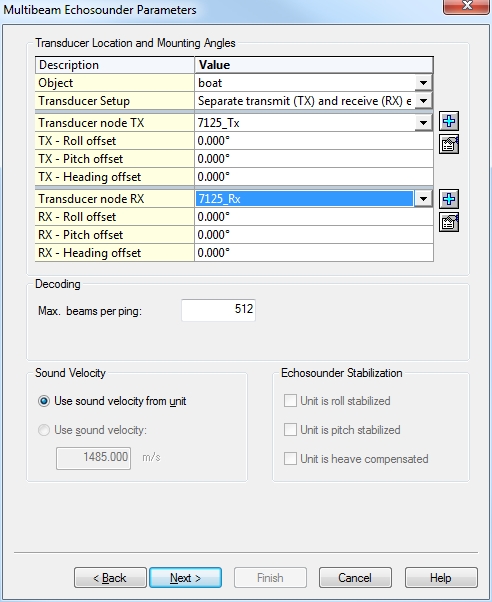Image resolution: width=492 pixels, height=602 pixels.
Task: Open the Transducer Setup dropdown
Action: pyautogui.click(x=423, y=101)
